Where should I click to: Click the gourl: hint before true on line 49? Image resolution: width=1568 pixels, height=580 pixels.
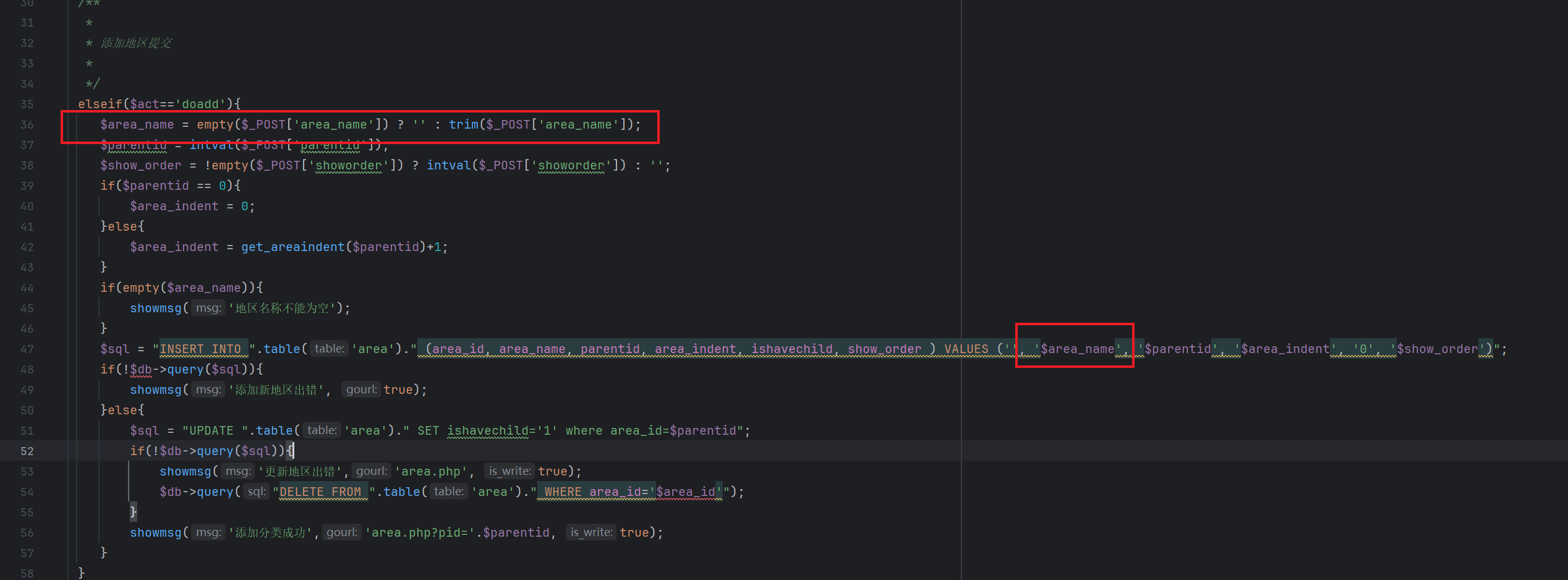(361, 390)
